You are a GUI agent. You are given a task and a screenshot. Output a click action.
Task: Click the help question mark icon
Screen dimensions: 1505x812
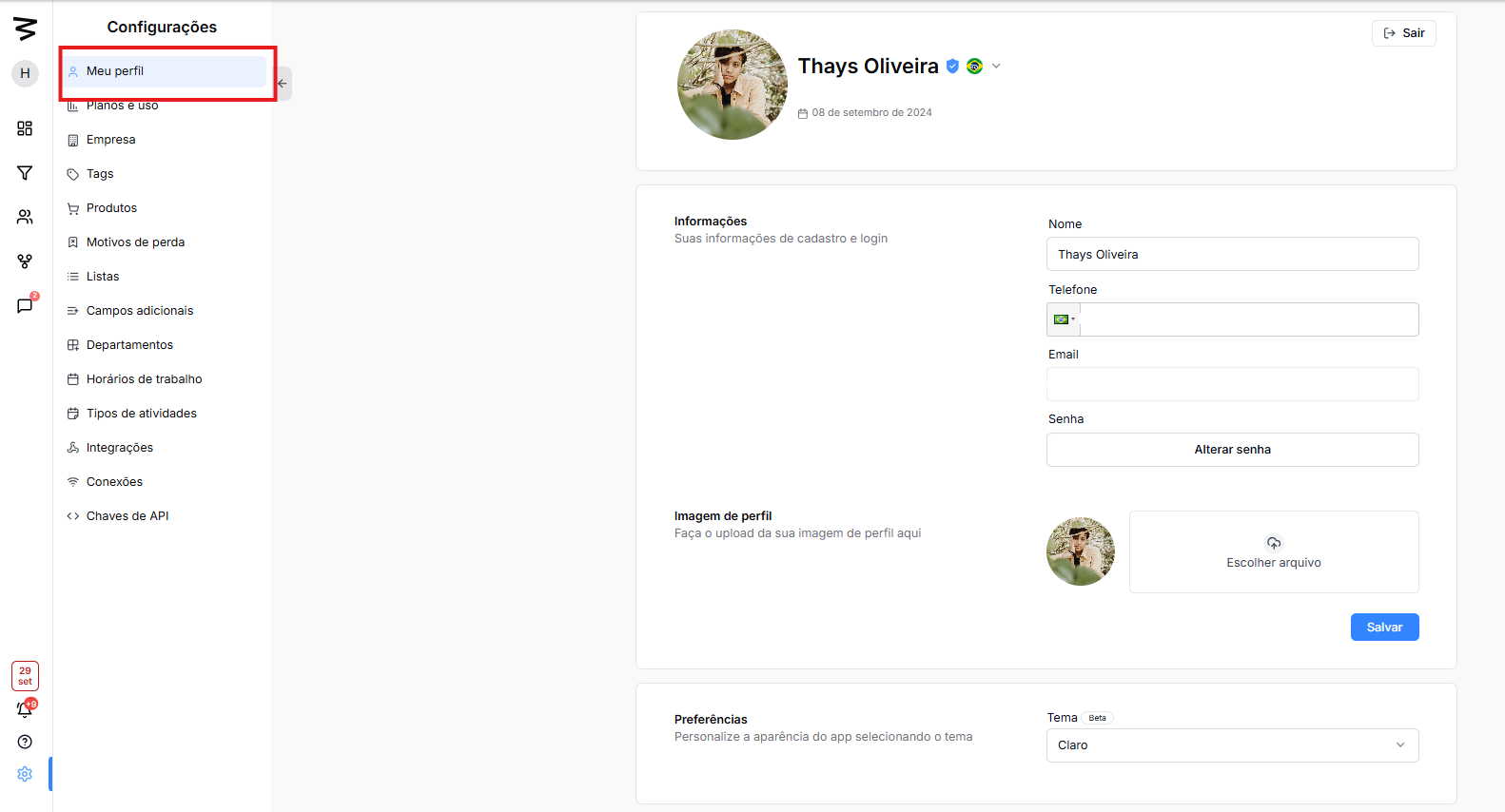pyautogui.click(x=25, y=742)
